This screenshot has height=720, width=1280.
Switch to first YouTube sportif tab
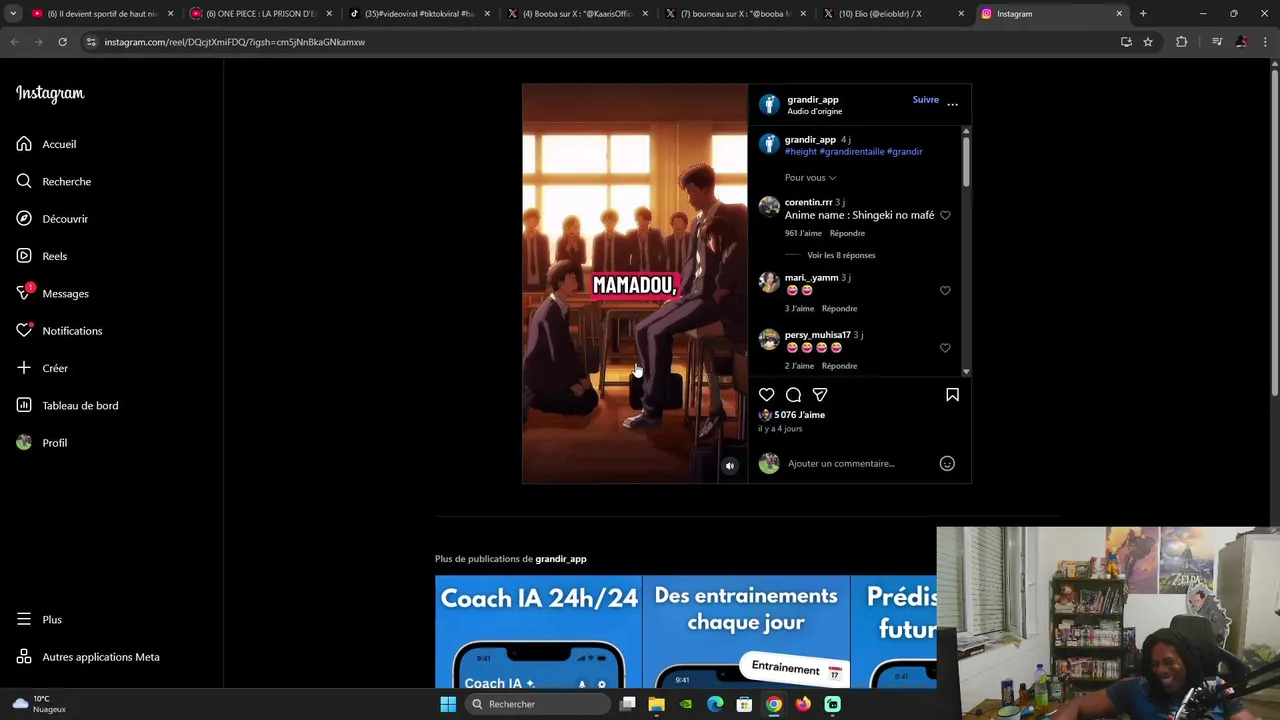click(x=102, y=14)
